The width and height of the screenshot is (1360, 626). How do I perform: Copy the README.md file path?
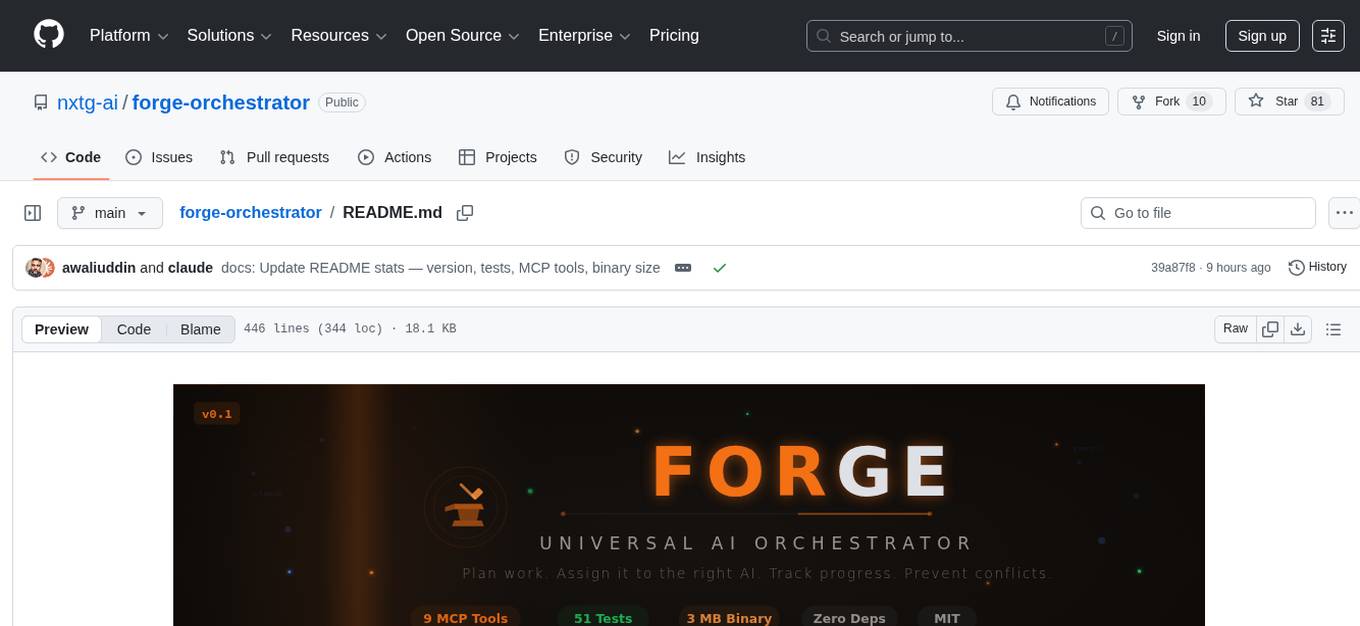(464, 212)
